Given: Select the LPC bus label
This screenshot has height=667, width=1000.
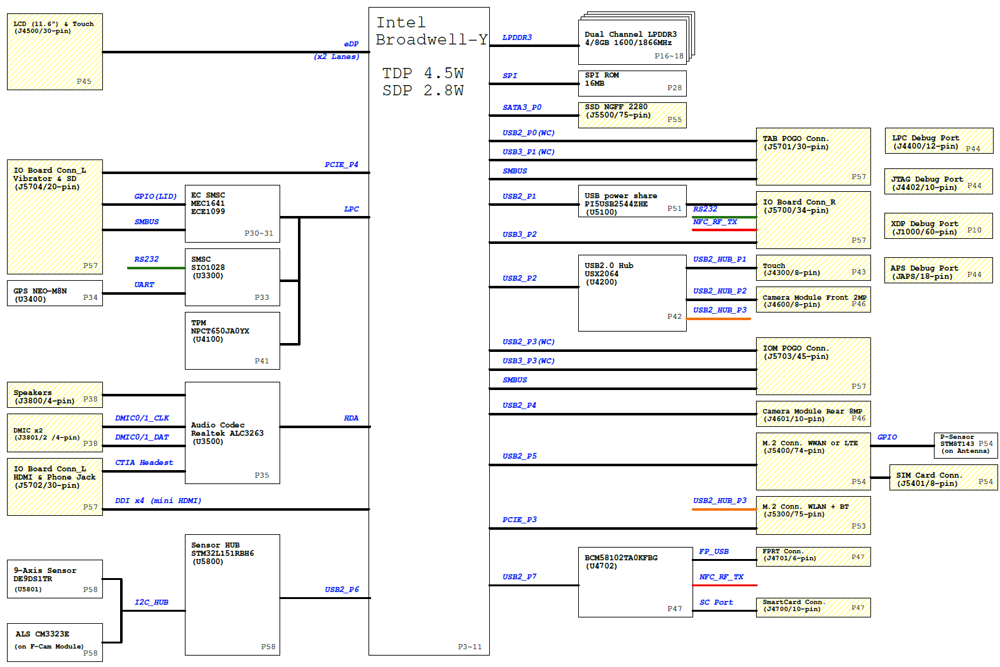Looking at the screenshot, I should 351,209.
